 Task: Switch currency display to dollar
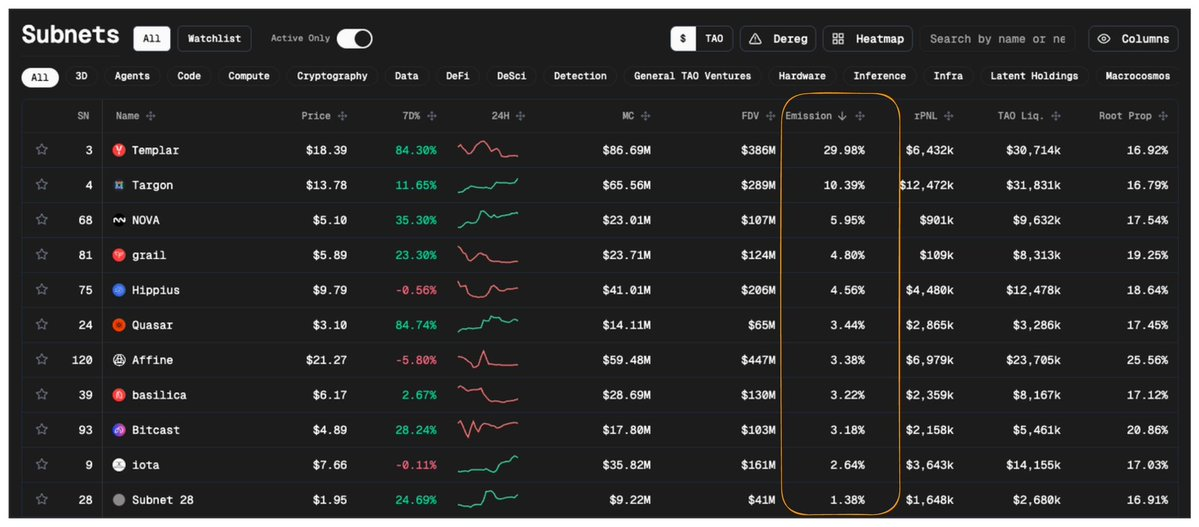[x=683, y=39]
